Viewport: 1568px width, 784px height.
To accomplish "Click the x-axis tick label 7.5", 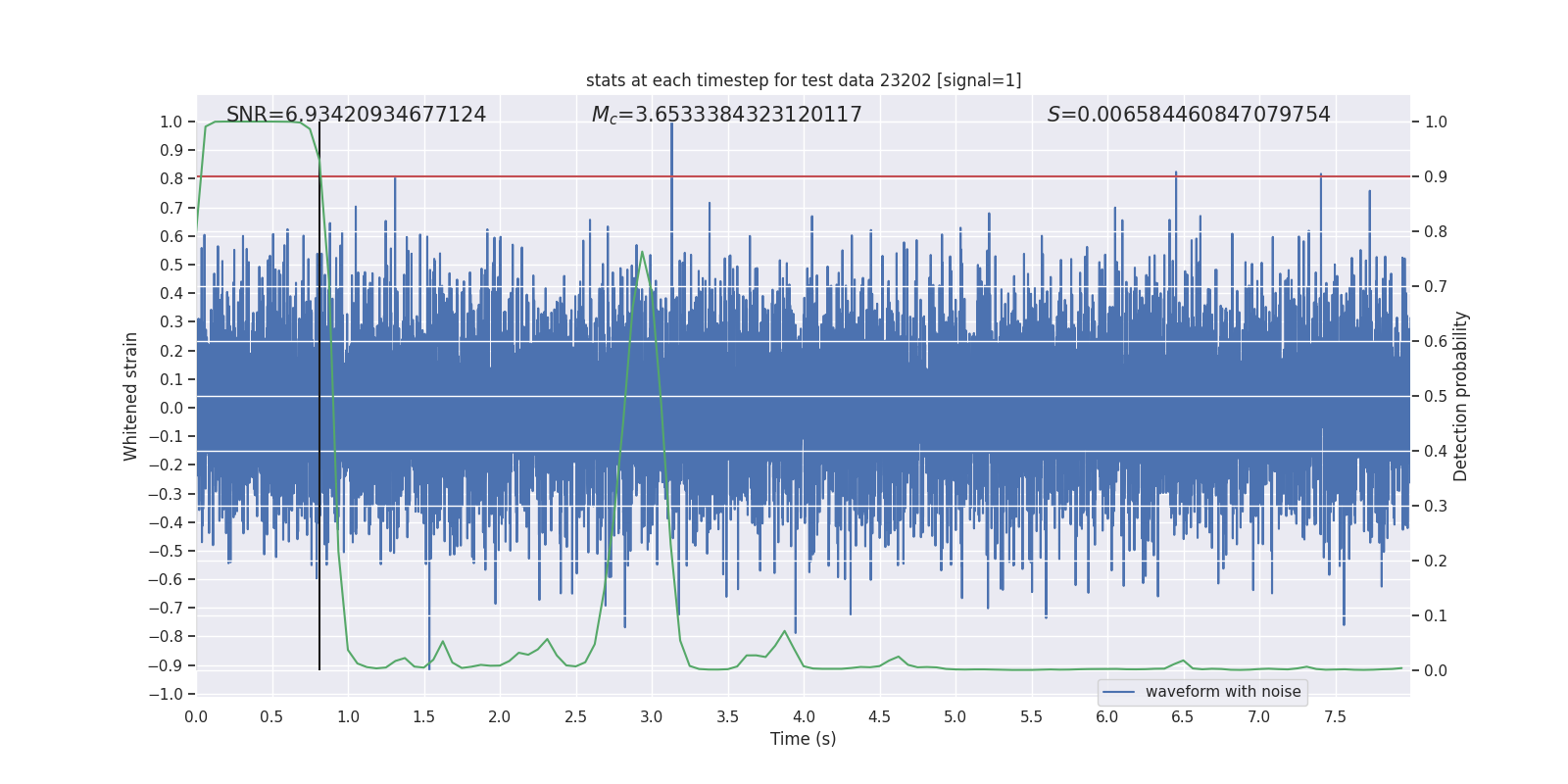I will point(1335,716).
